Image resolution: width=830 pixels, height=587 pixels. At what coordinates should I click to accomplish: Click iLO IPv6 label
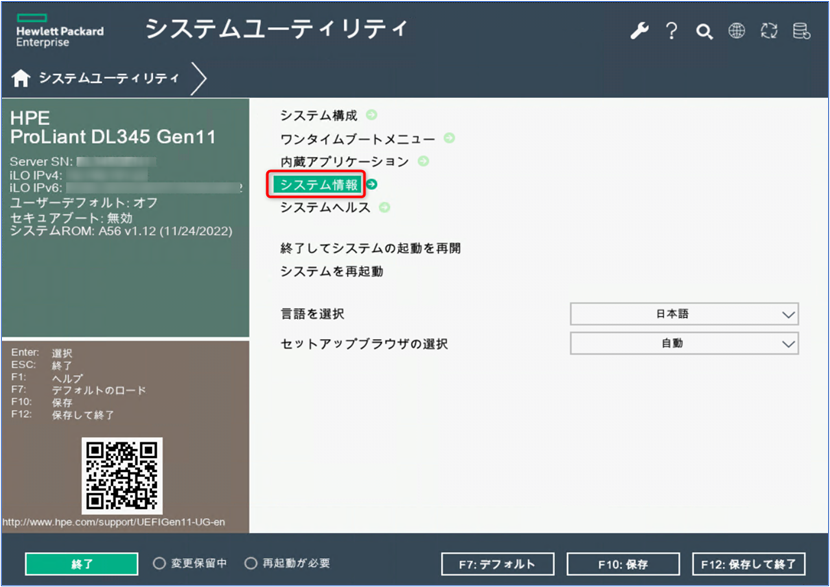[36, 188]
